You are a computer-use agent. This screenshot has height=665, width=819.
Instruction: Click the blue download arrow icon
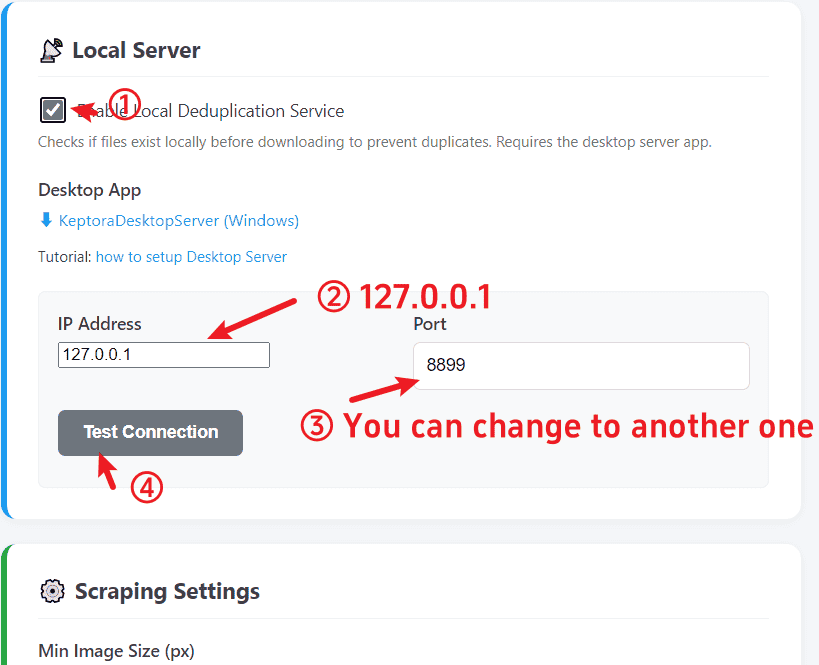click(x=46, y=220)
